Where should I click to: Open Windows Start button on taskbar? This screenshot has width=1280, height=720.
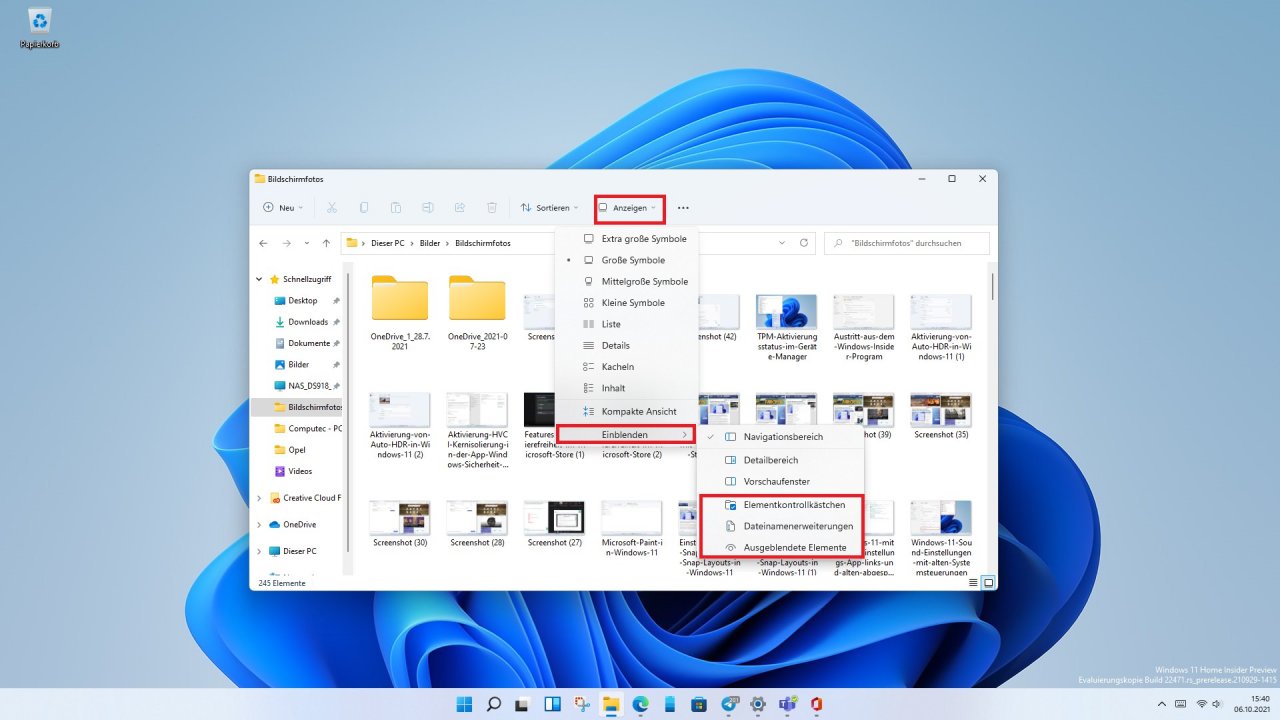pyautogui.click(x=465, y=704)
